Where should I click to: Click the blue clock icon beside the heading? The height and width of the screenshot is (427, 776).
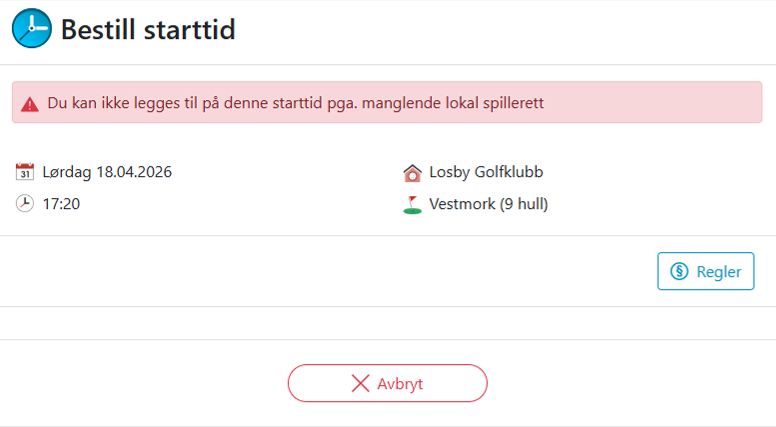coord(31,29)
